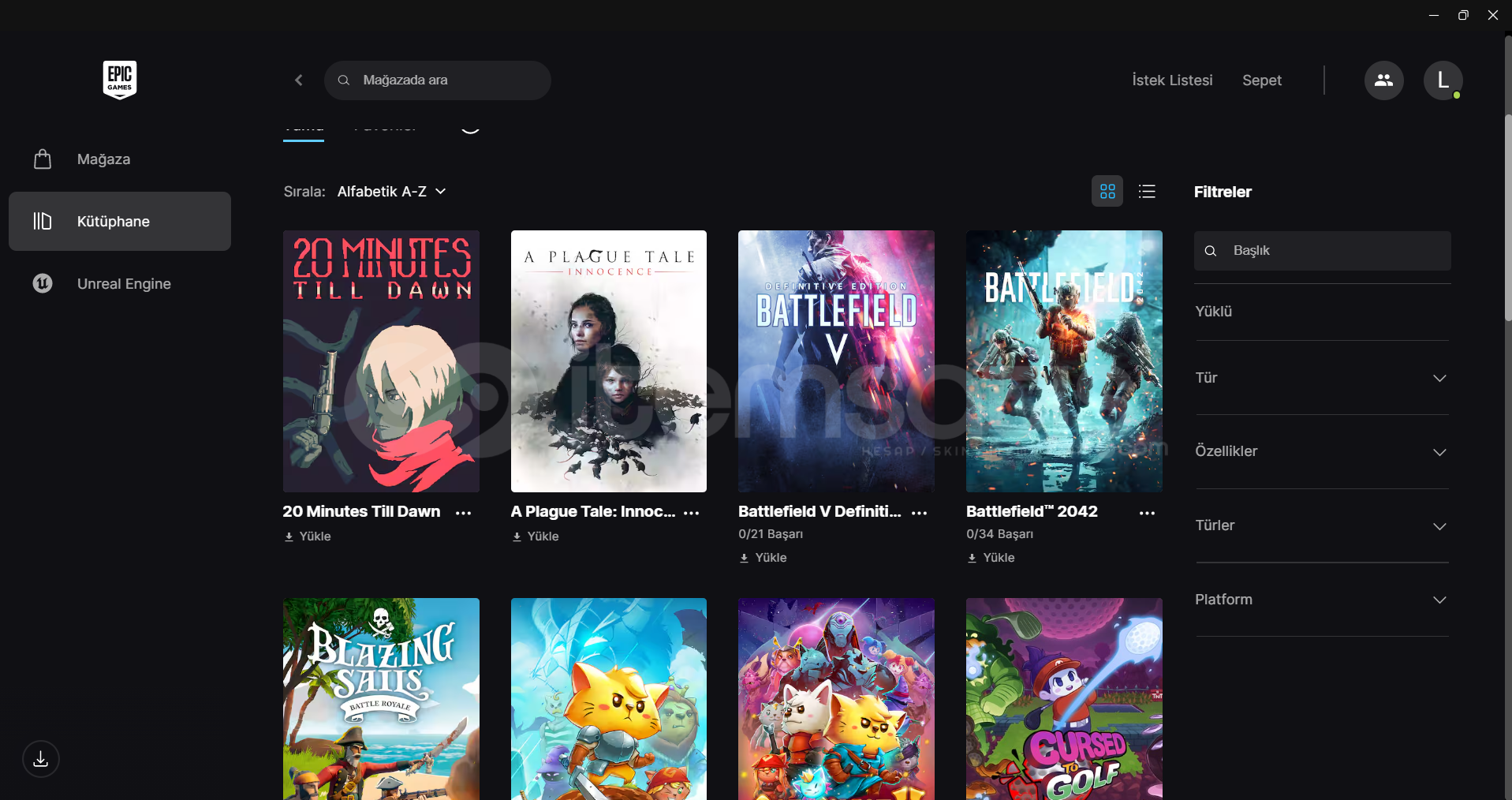The width and height of the screenshot is (1512, 800).
Task: Click the Epic Games logo
Action: (120, 80)
